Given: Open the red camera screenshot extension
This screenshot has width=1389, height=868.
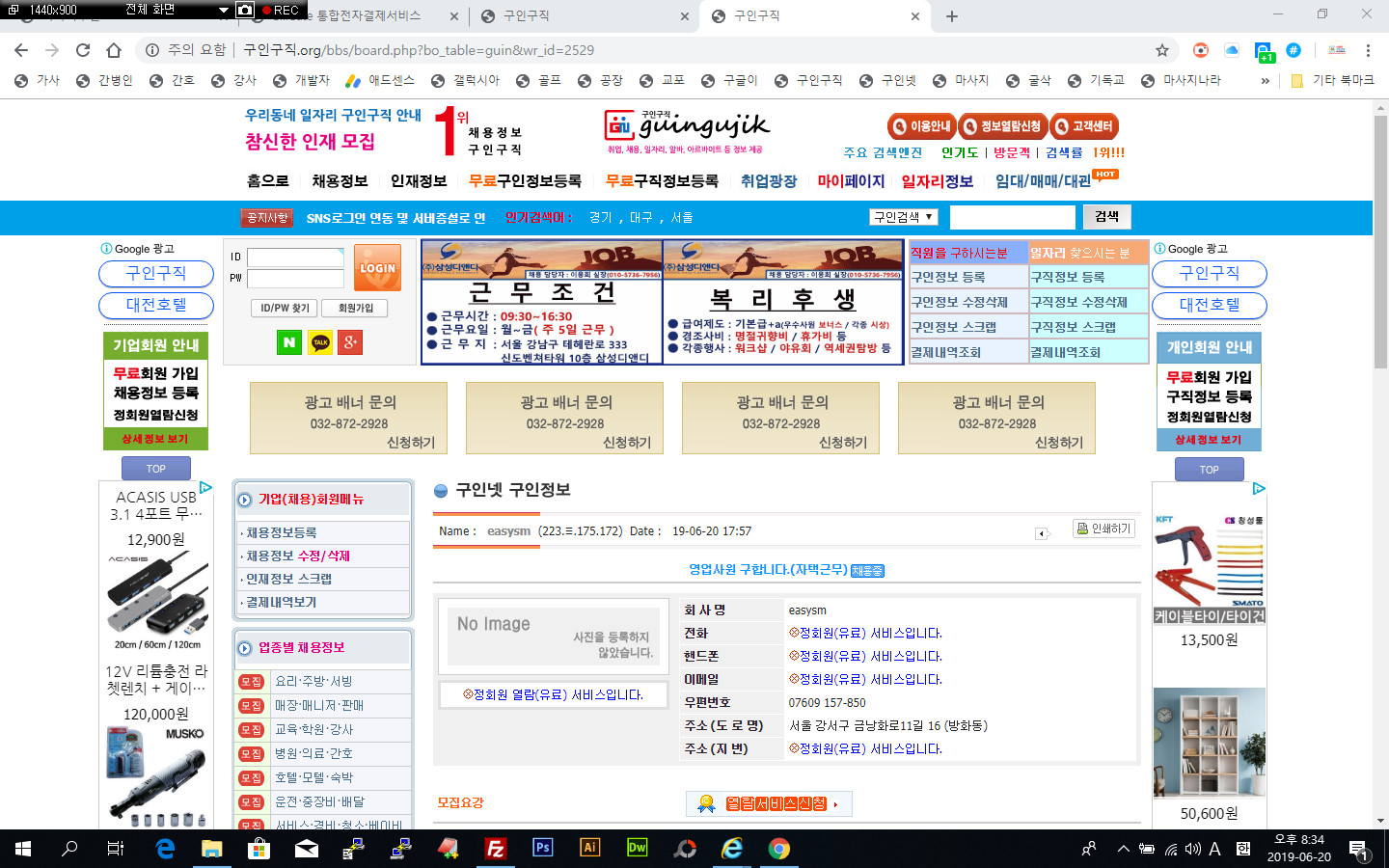Looking at the screenshot, I should 1201,50.
